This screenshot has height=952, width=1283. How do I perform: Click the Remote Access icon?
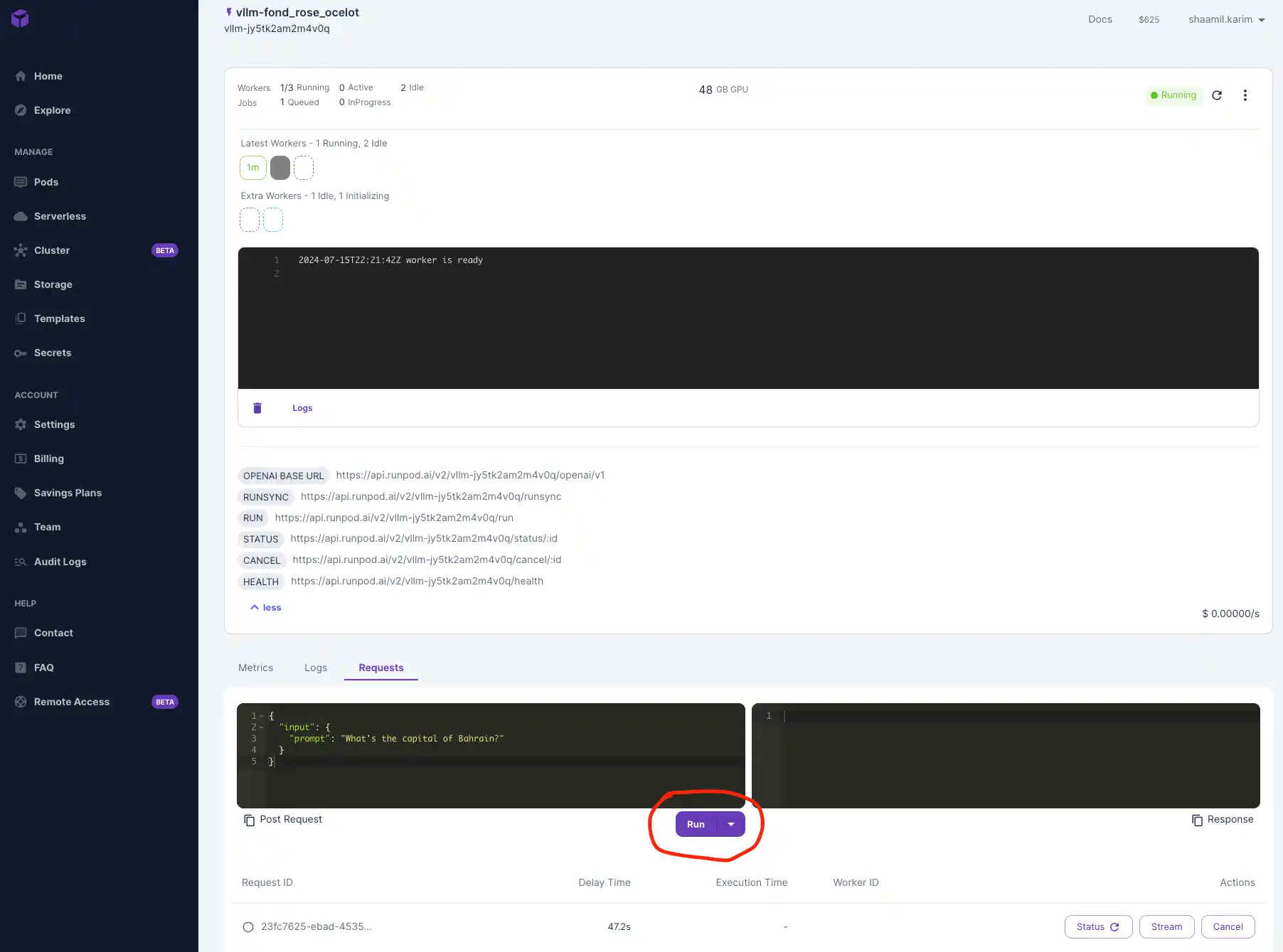[x=21, y=702]
